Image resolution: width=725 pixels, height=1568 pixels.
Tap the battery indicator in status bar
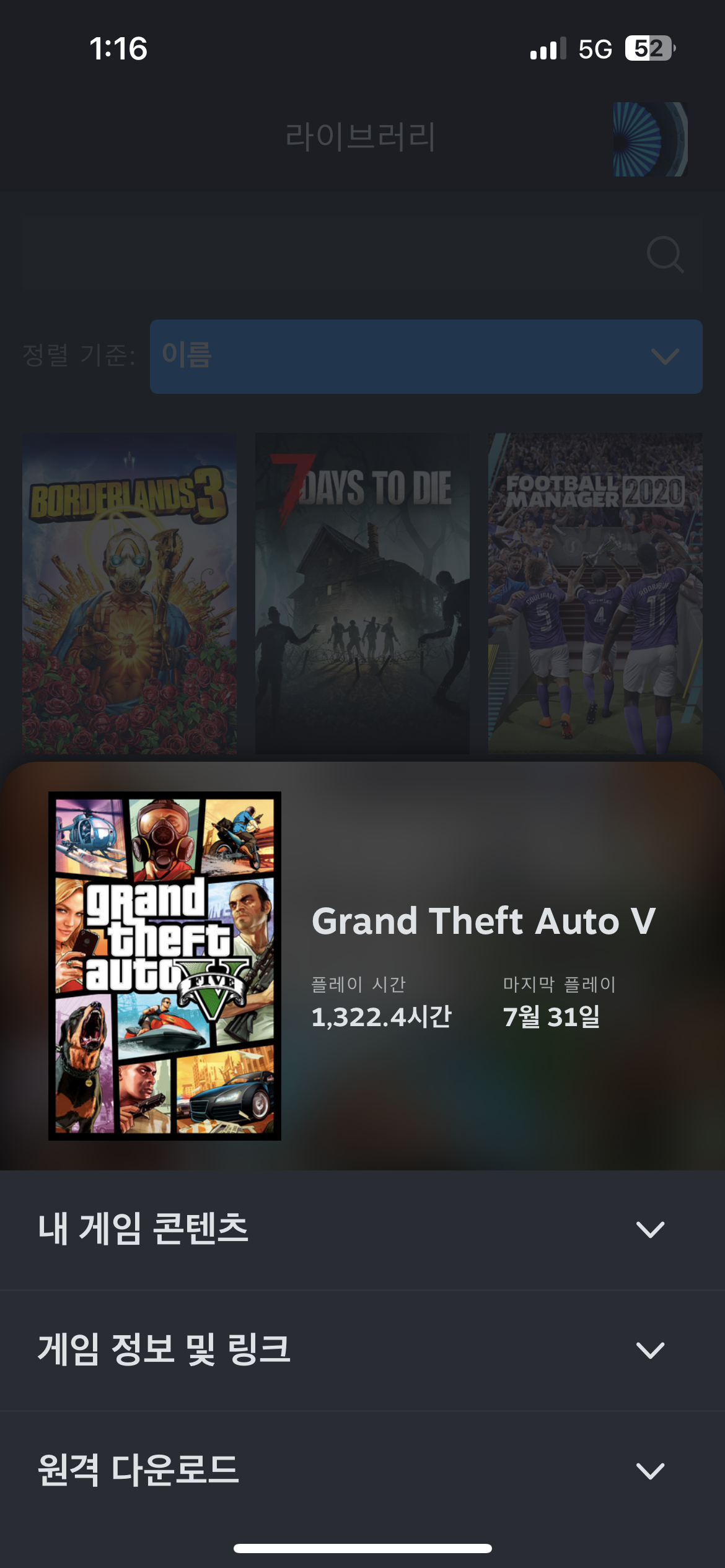(x=649, y=48)
